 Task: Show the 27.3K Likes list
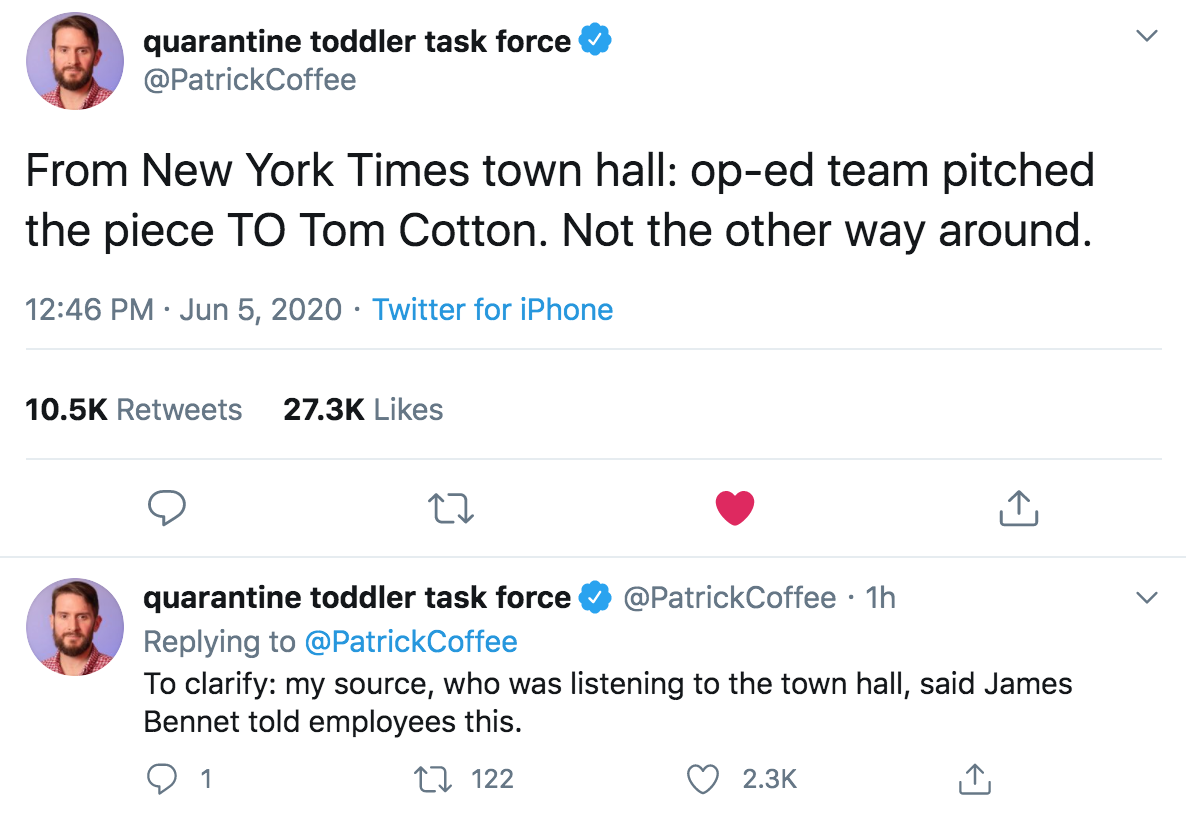point(363,409)
